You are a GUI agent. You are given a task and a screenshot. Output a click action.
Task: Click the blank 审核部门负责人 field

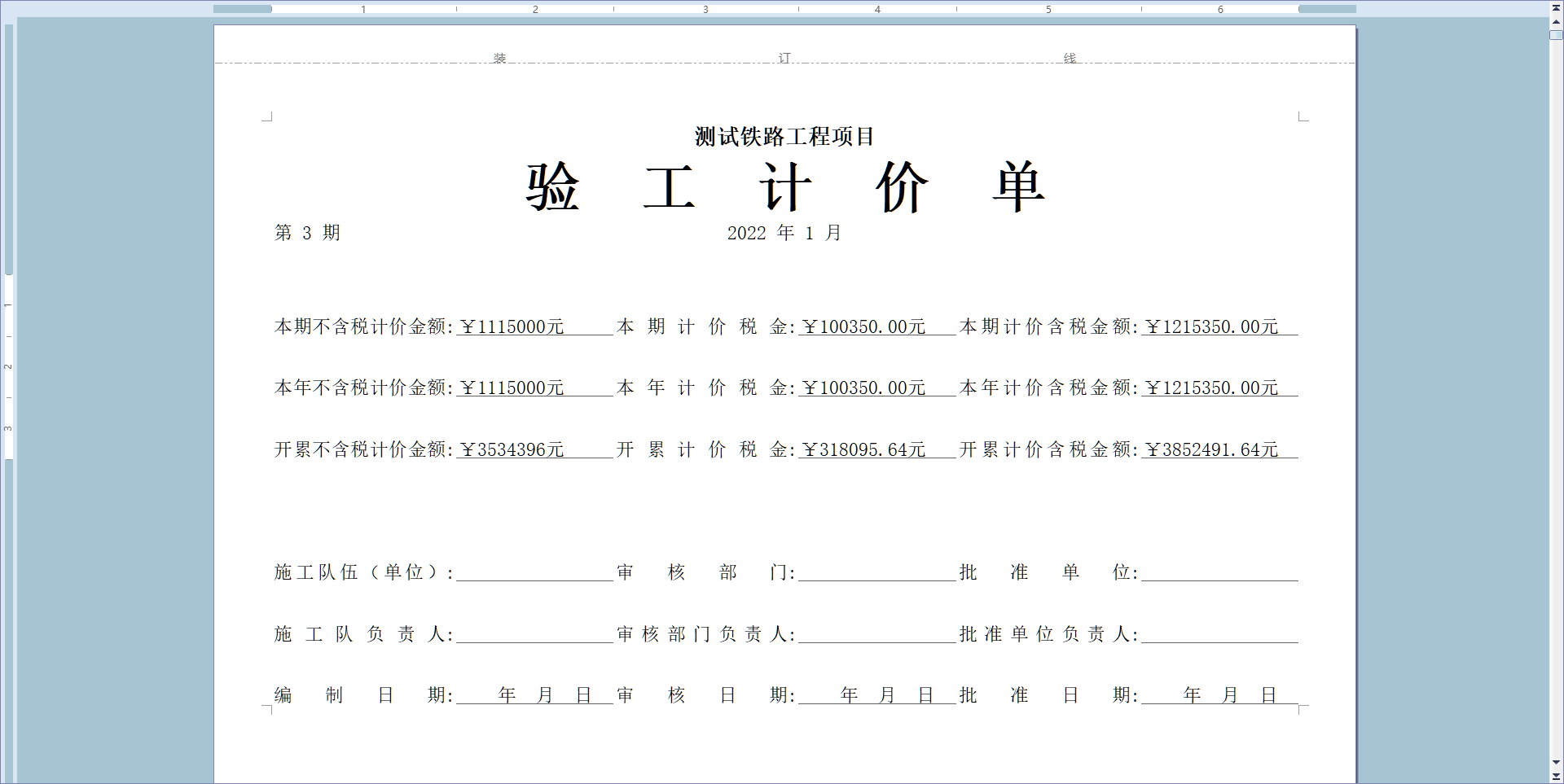click(876, 634)
